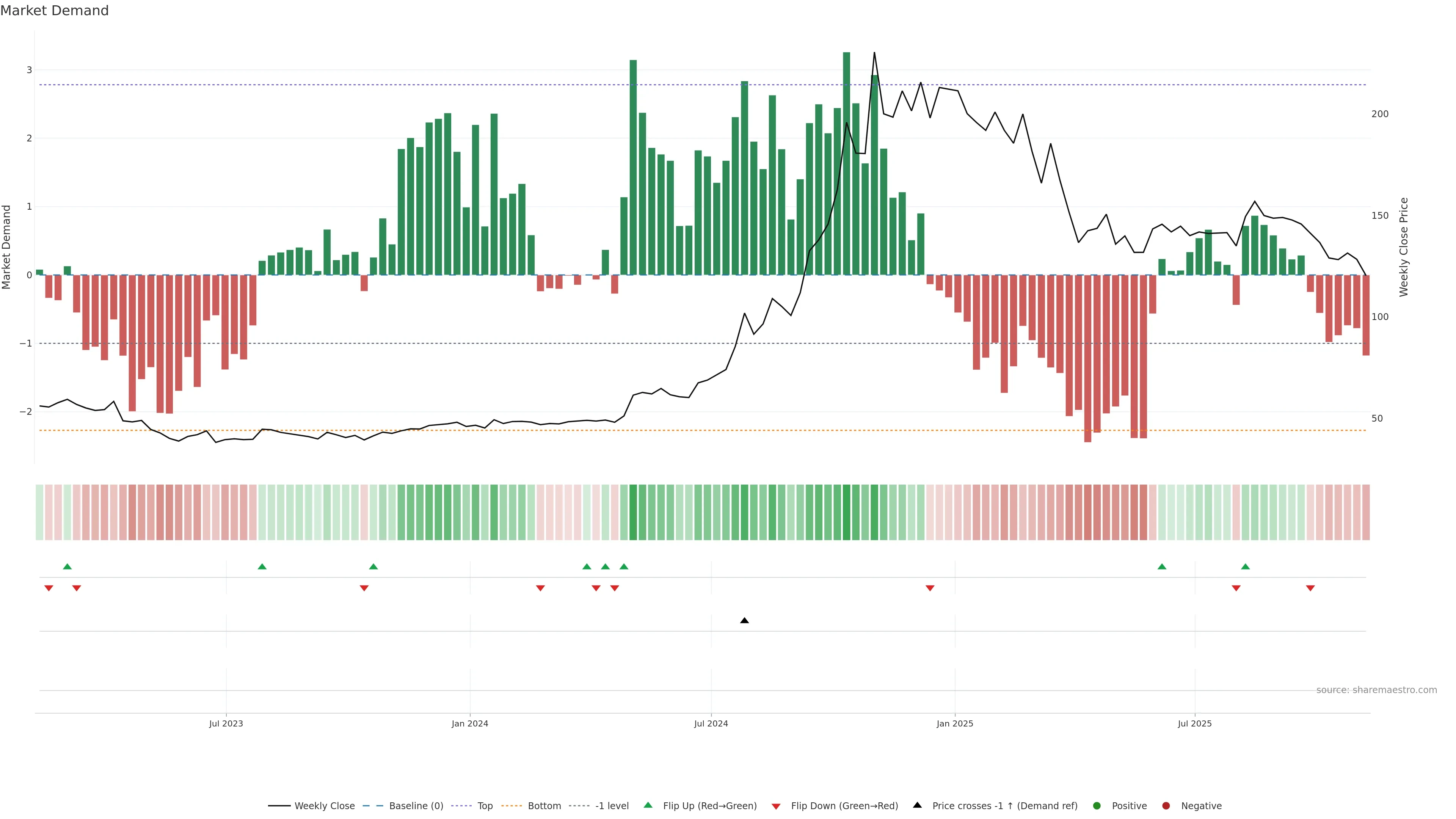Click green Flip Up triangle in legend
The width and height of the screenshot is (1456, 819).
648,805
